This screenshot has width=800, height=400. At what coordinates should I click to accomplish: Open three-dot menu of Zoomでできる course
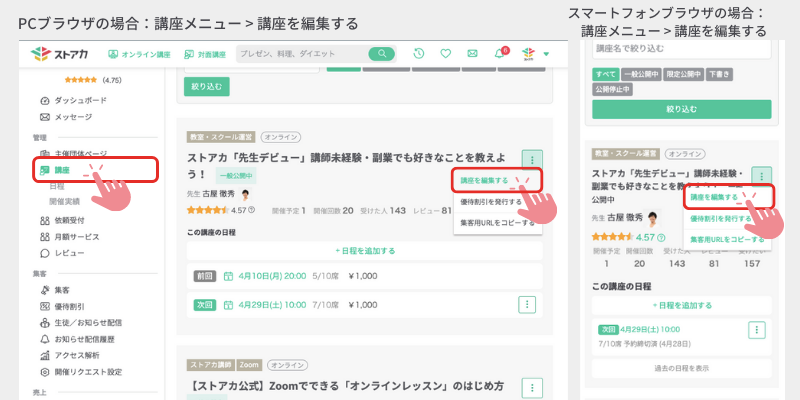(x=532, y=388)
